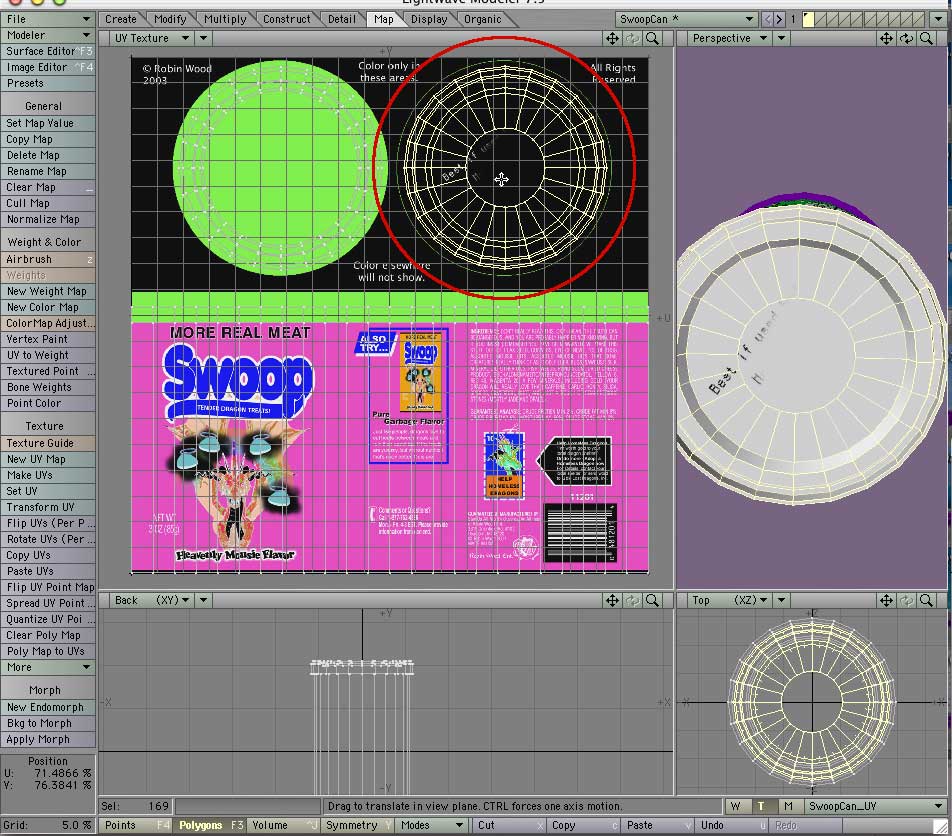Click the zoom magnifier in UV Texture viewport
Viewport: 952px width, 836px height.
click(x=652, y=38)
